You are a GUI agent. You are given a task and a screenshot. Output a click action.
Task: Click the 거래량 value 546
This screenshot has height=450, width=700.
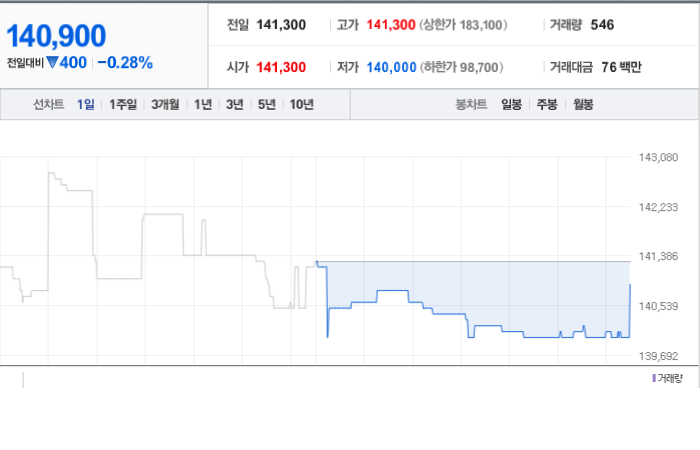(602, 25)
